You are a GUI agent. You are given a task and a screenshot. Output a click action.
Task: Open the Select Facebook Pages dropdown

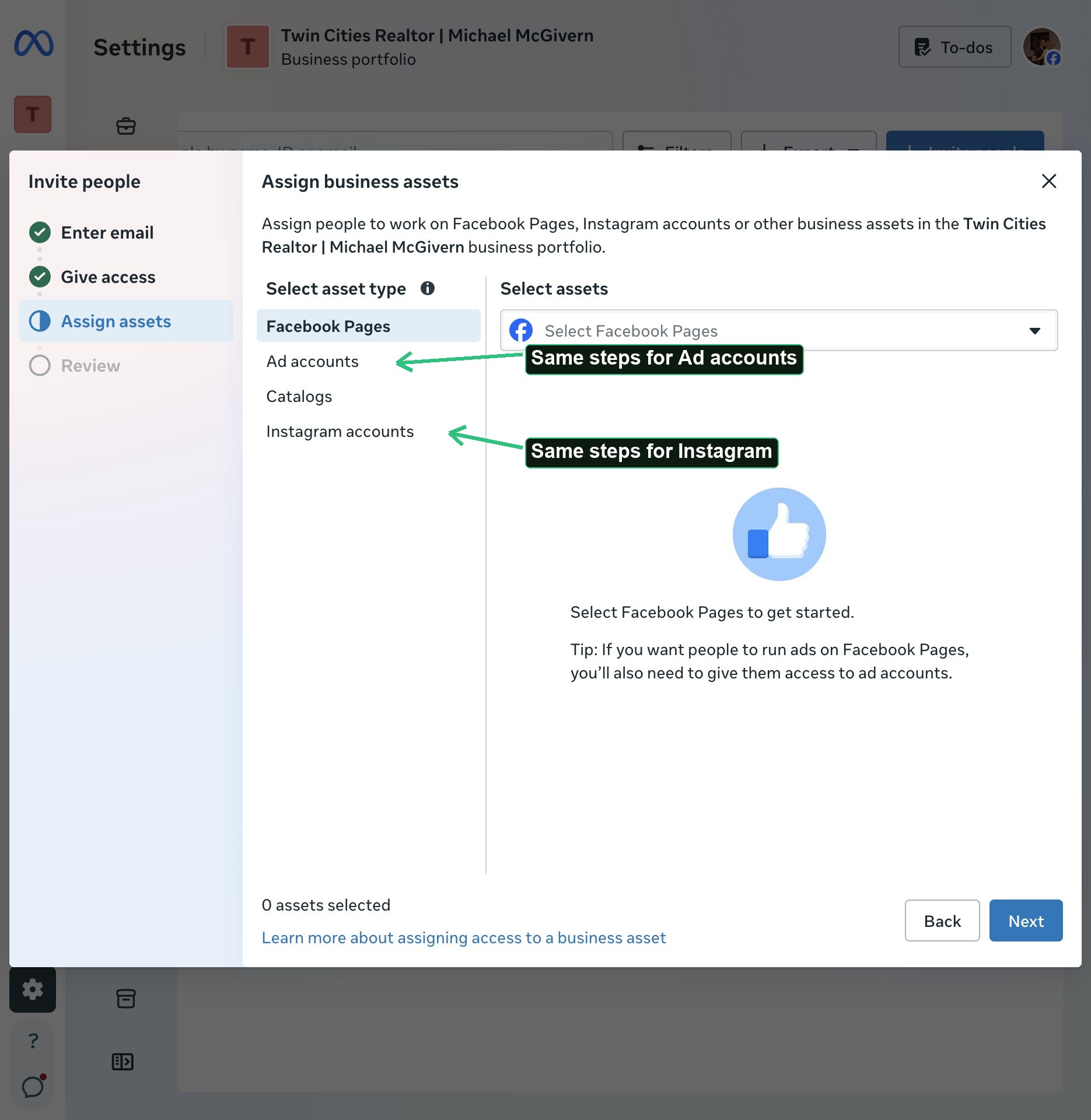779,330
